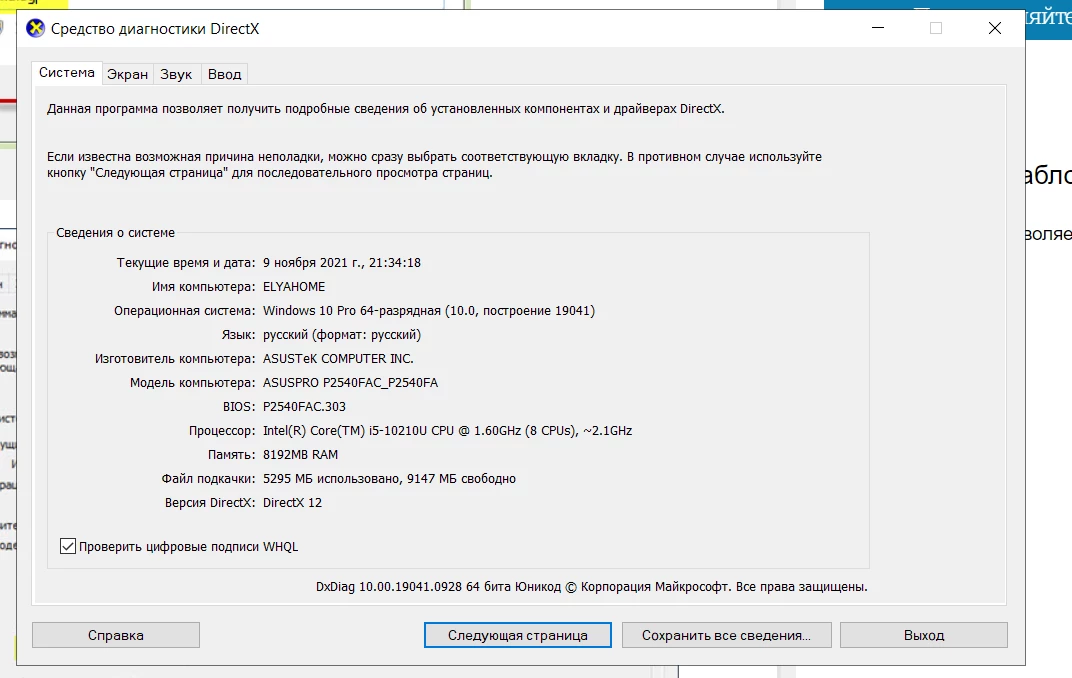Click manufacturer ASUSTeK COMPUTER INC.
Screen dimensions: 1072x678
click(x=338, y=358)
